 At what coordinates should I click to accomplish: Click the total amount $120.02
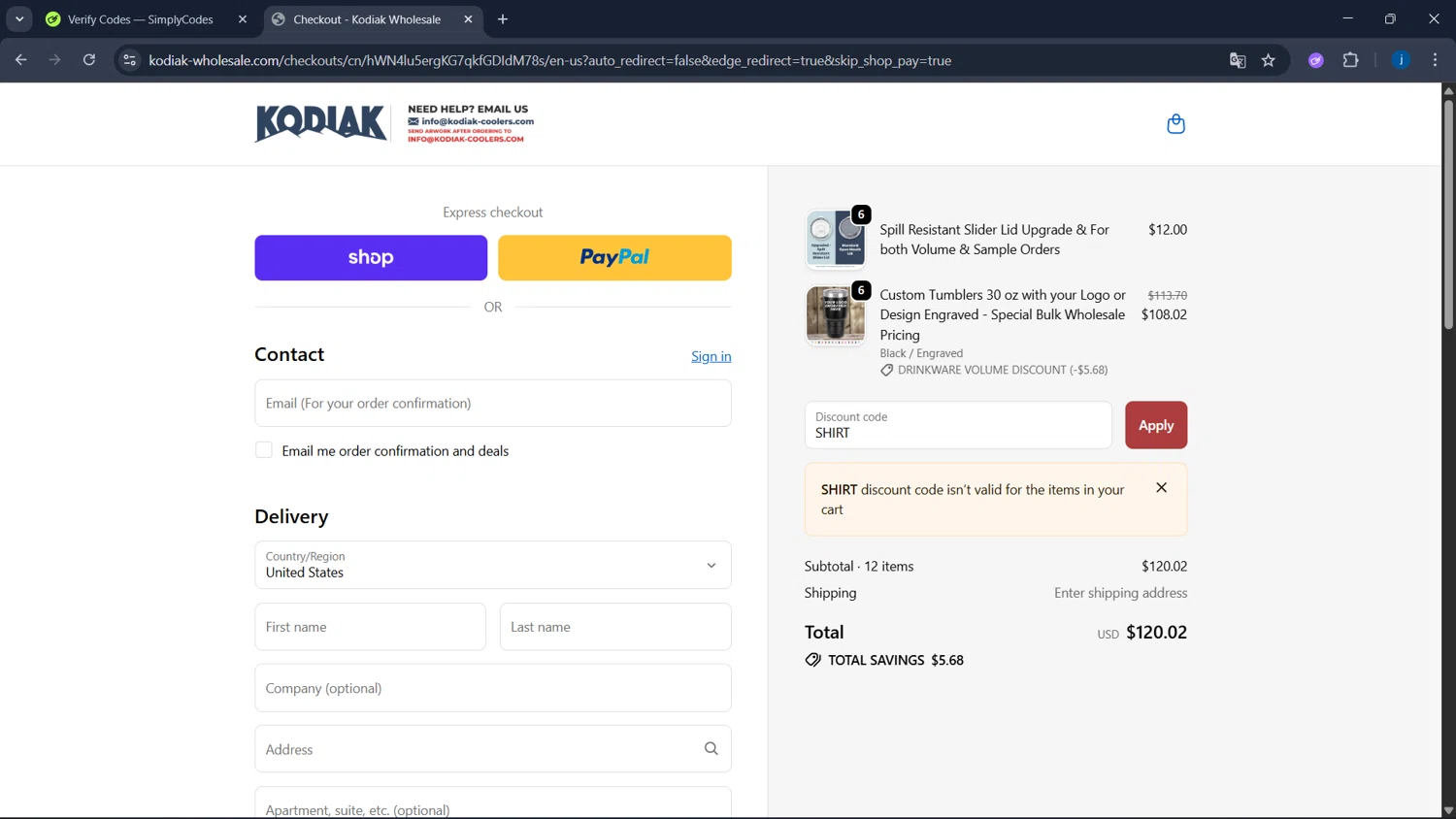pyautogui.click(x=1156, y=633)
